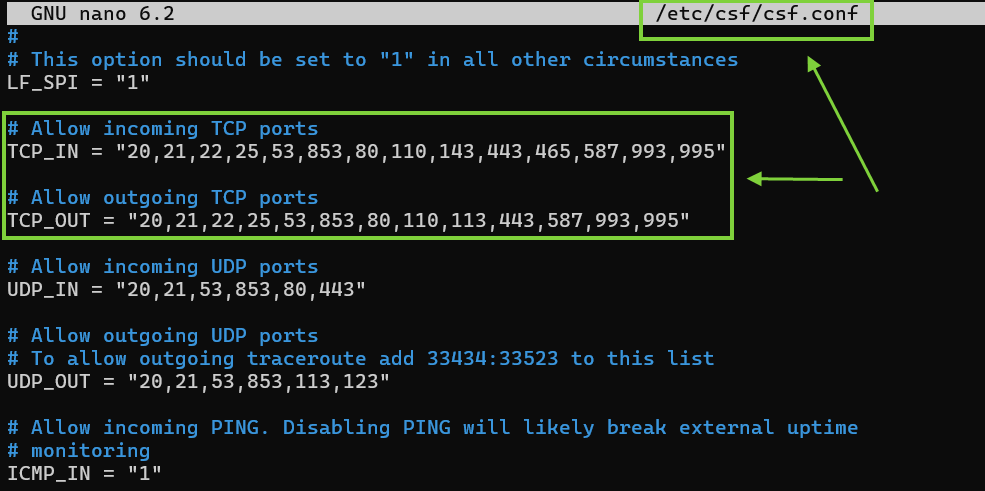Click the GNU nano 6.2 title text
This screenshot has height=491, width=985.
[102, 13]
